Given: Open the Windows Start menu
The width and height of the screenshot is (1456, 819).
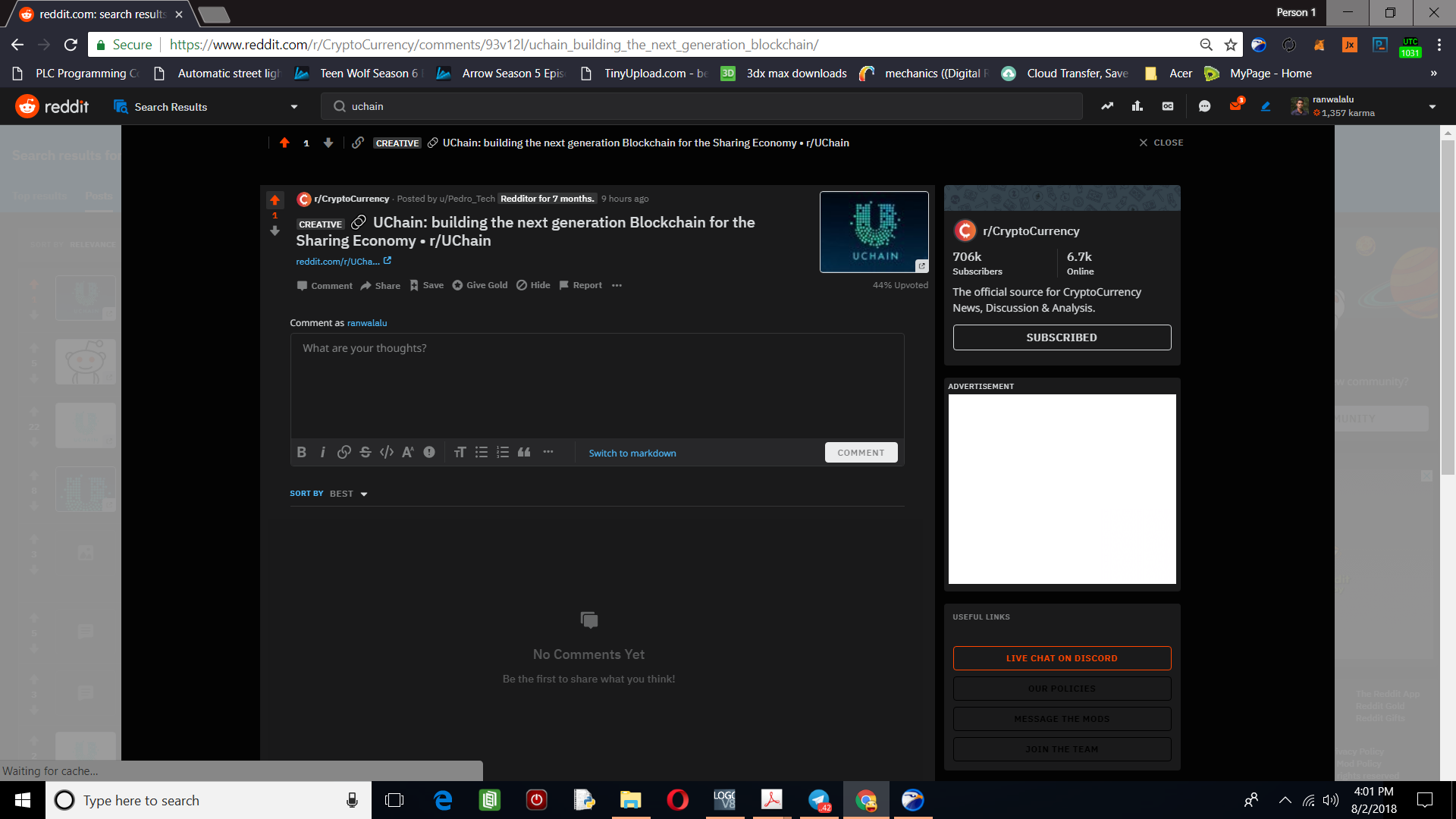Looking at the screenshot, I should (23, 800).
